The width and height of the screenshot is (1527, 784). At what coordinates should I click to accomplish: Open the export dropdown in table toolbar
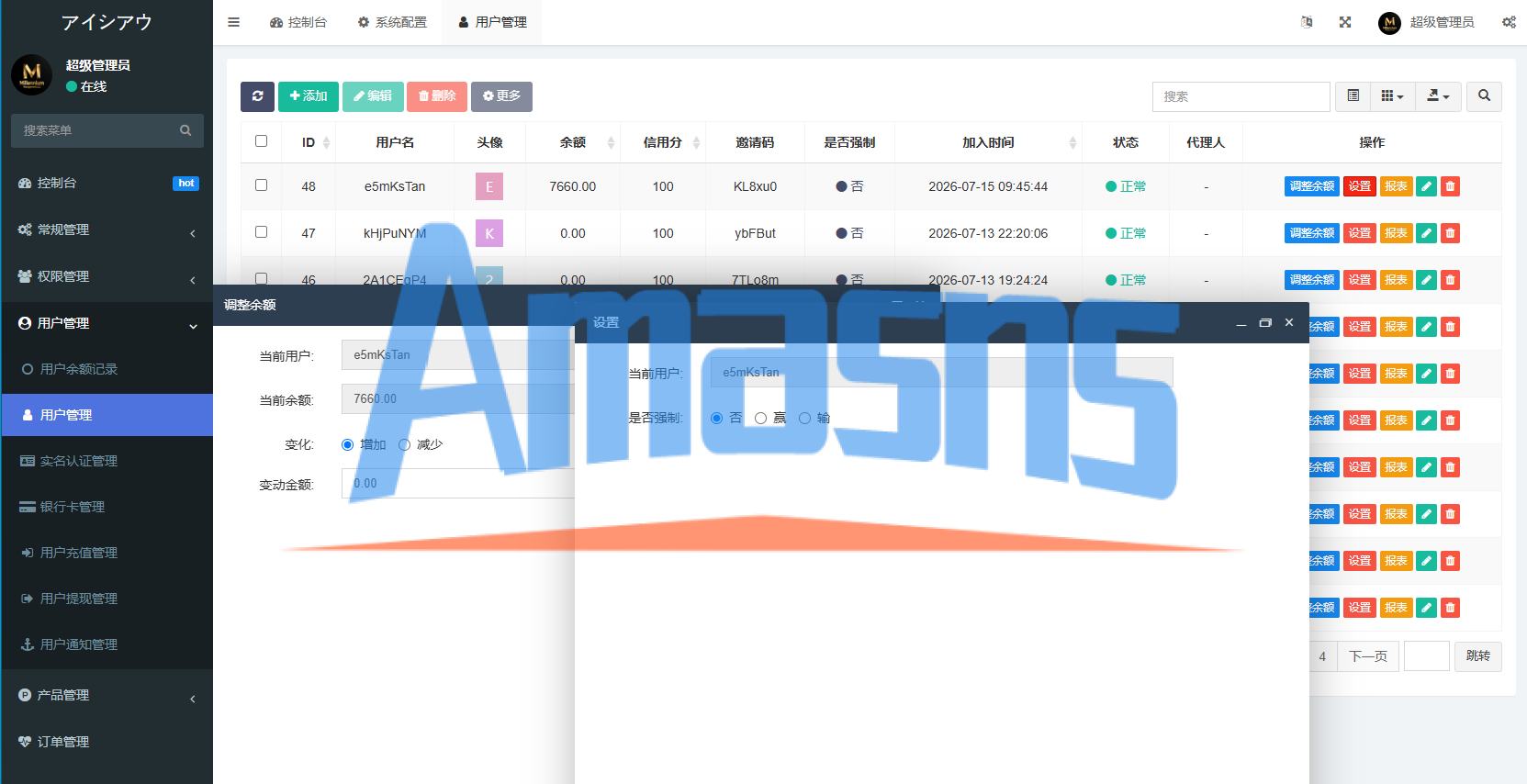(1438, 96)
